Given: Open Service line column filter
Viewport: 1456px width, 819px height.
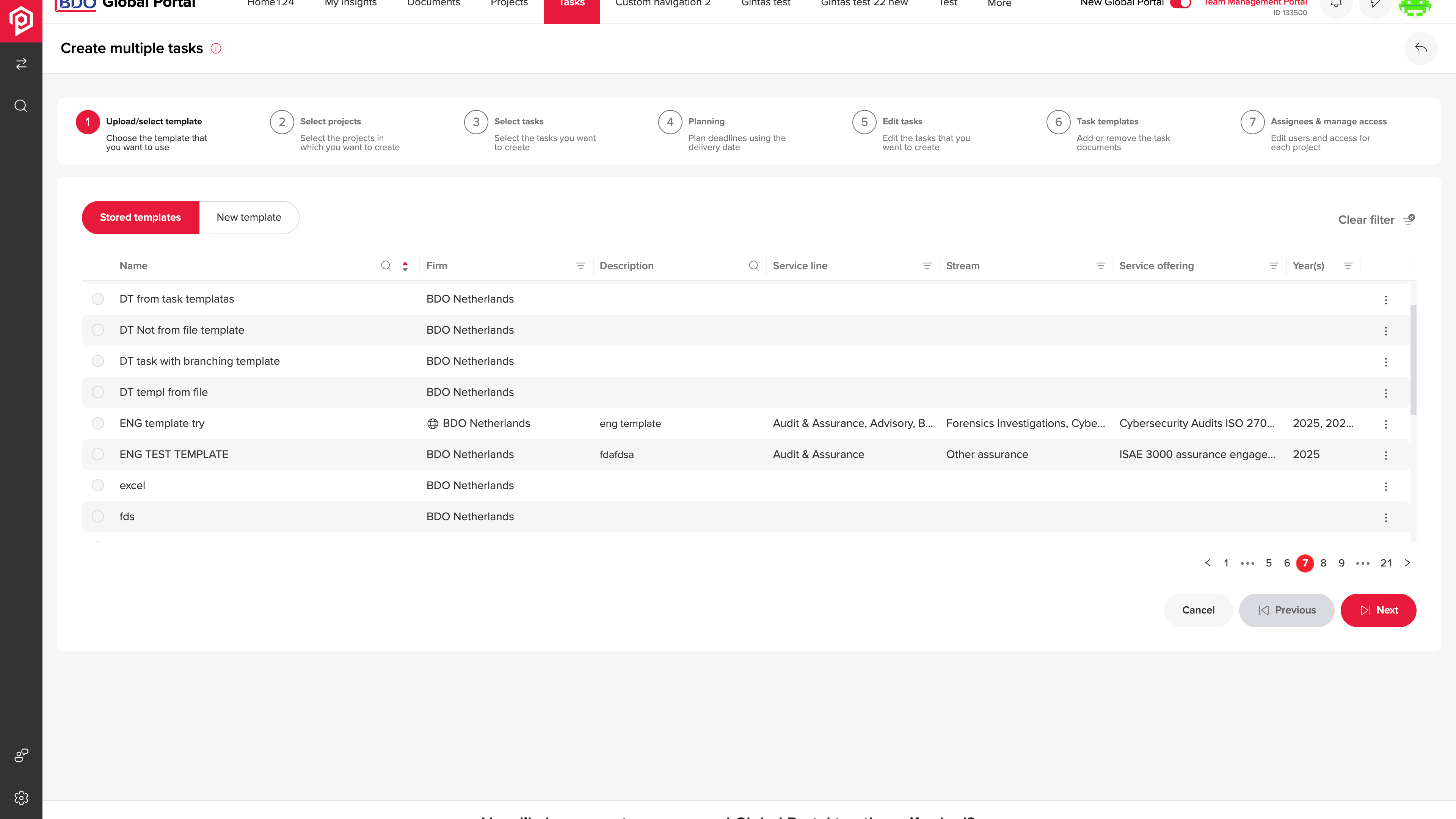Looking at the screenshot, I should [927, 266].
